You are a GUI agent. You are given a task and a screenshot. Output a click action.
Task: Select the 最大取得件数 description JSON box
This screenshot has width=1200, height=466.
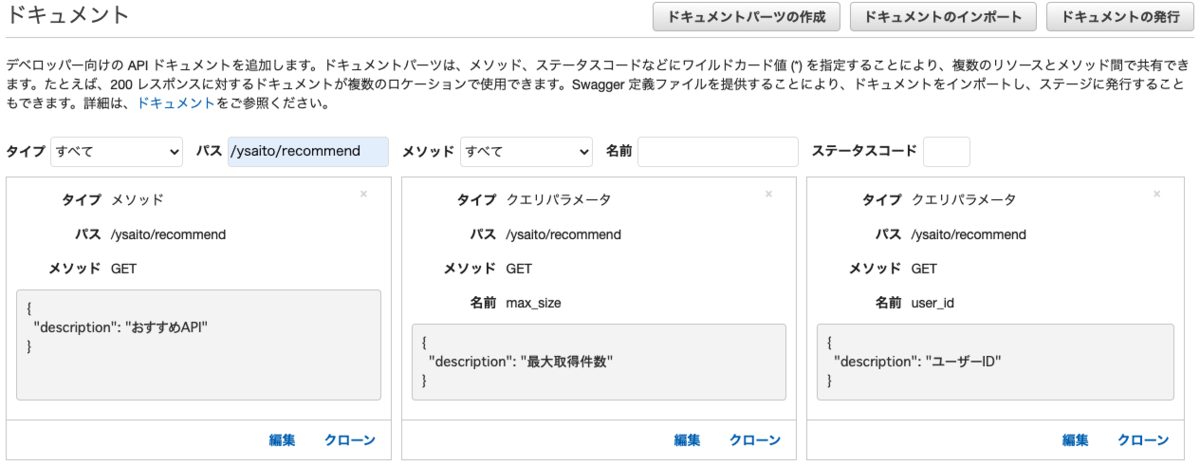pos(599,362)
